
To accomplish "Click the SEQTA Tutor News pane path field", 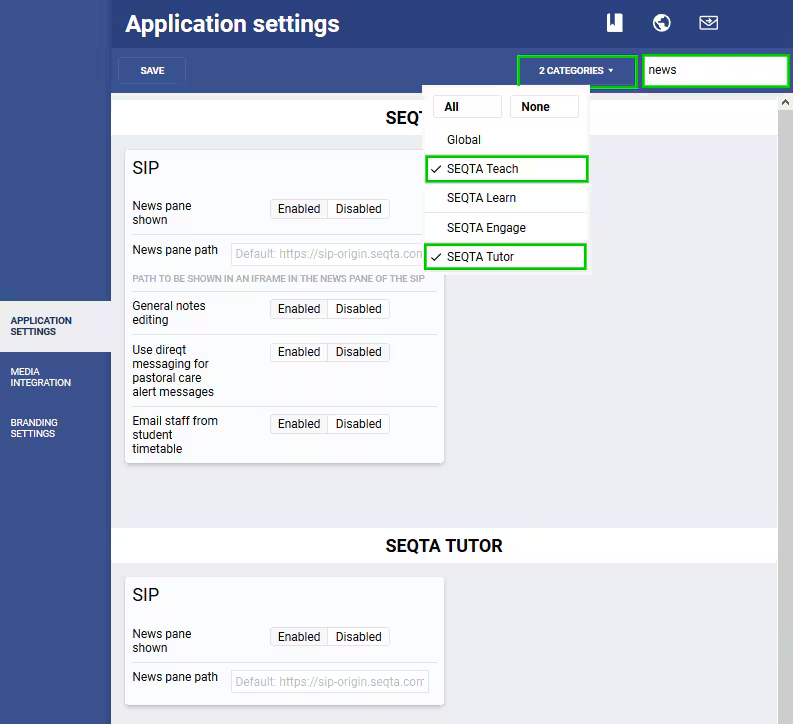I will [330, 682].
